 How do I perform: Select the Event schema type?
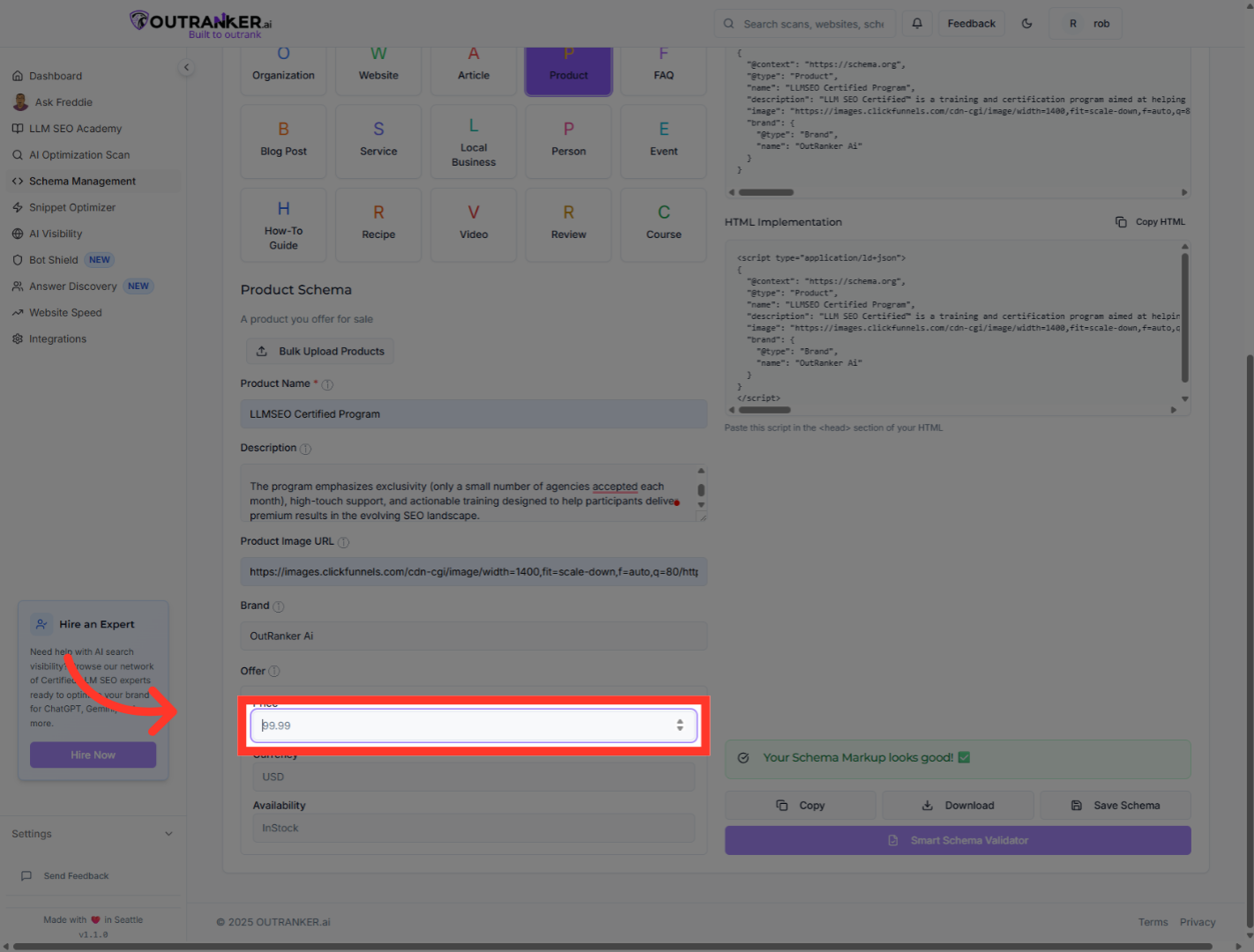point(664,142)
